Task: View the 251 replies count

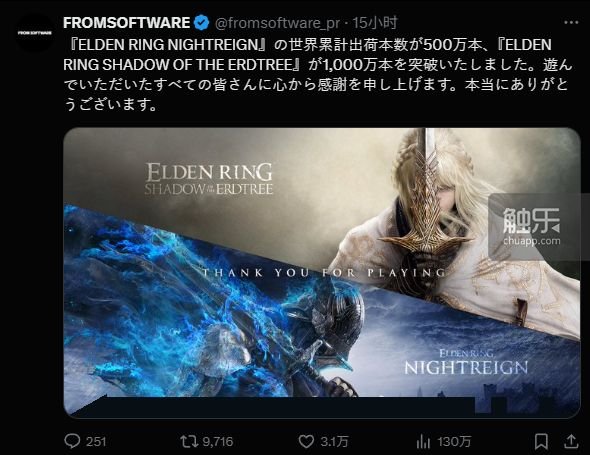Action: (96, 441)
